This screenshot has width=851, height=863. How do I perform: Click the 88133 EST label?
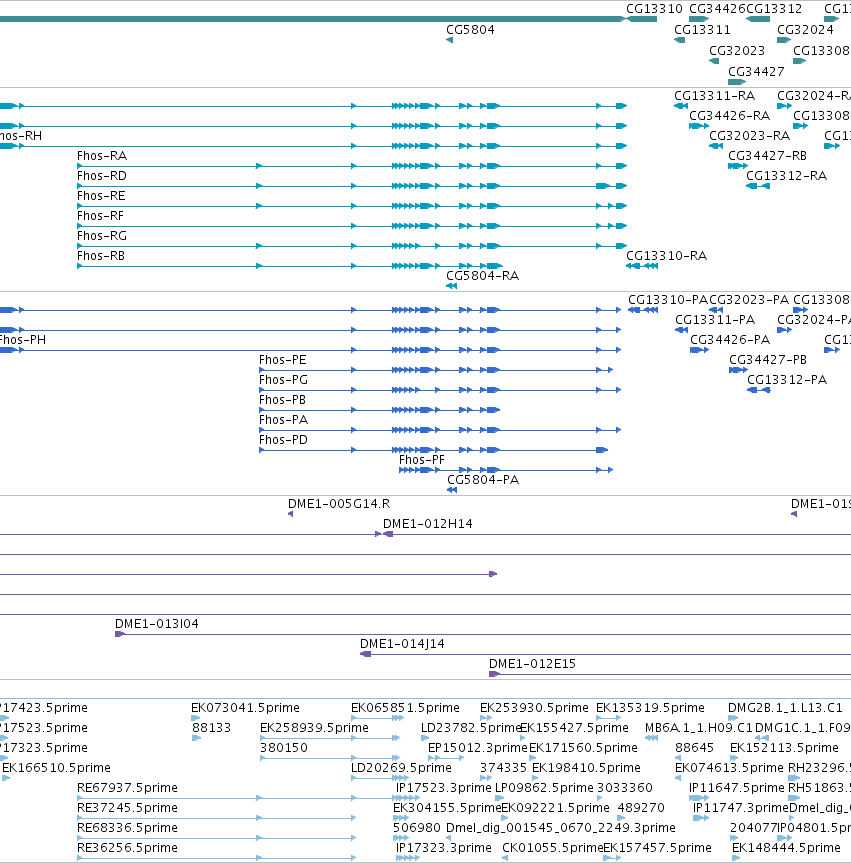tap(211, 728)
